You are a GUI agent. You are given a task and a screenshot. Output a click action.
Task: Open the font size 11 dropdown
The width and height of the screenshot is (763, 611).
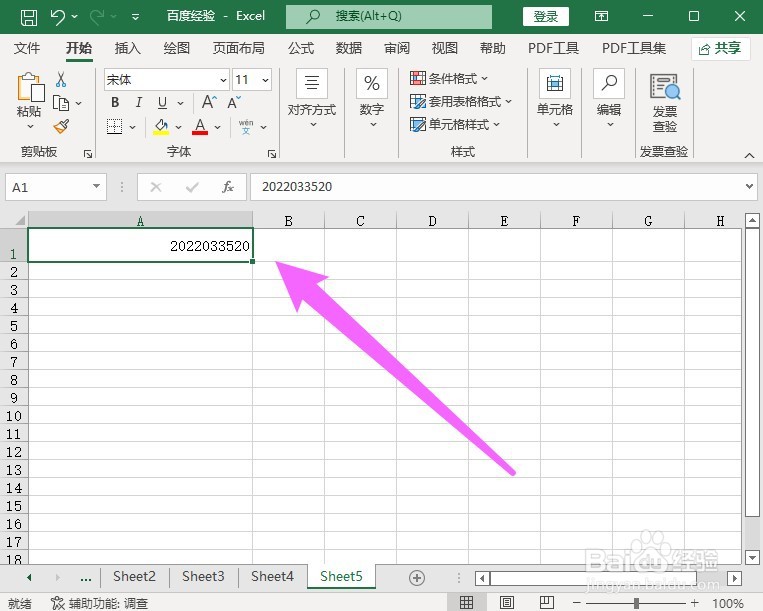(265, 80)
